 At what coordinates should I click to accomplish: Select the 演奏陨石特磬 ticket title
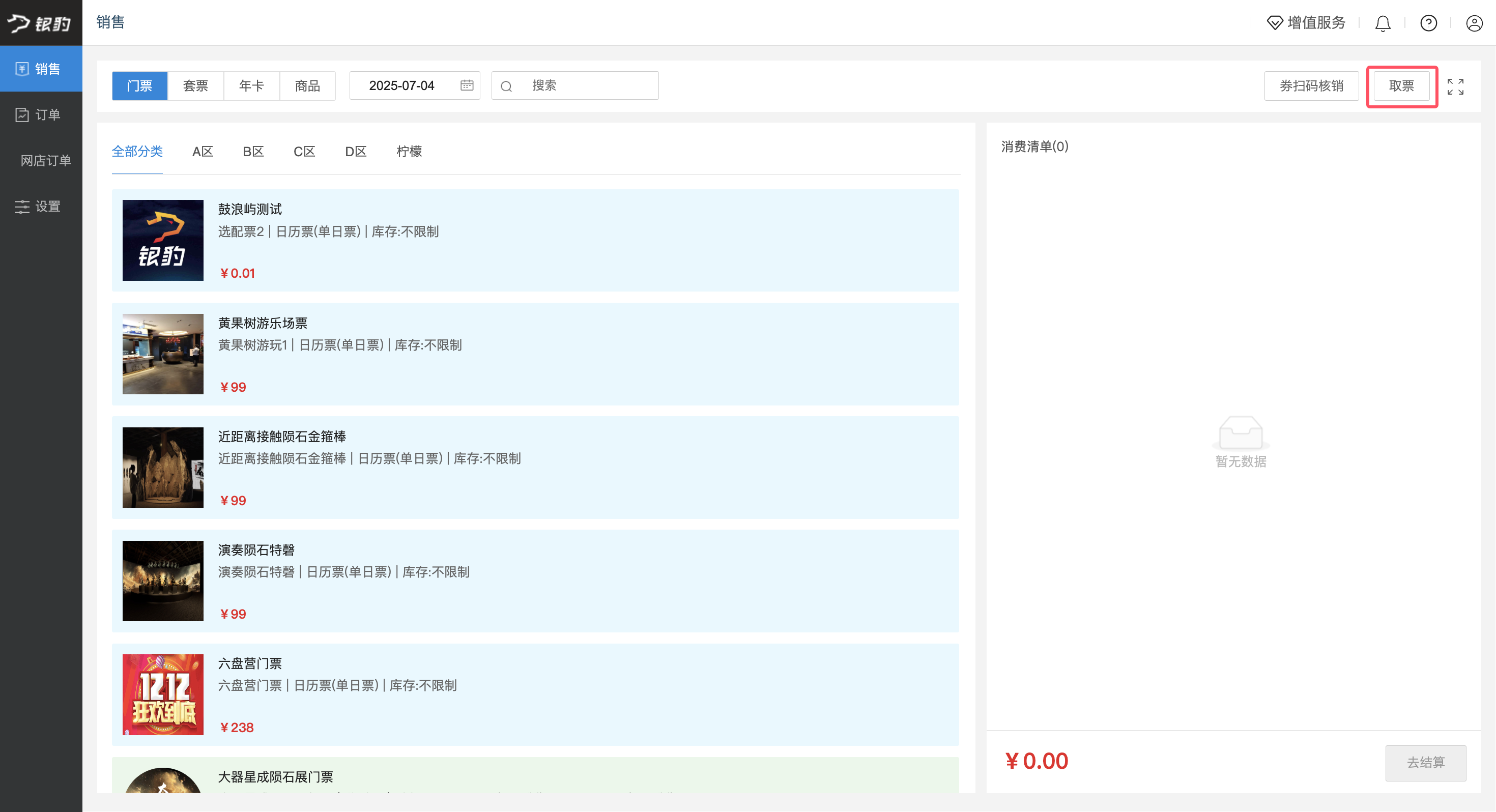[256, 549]
